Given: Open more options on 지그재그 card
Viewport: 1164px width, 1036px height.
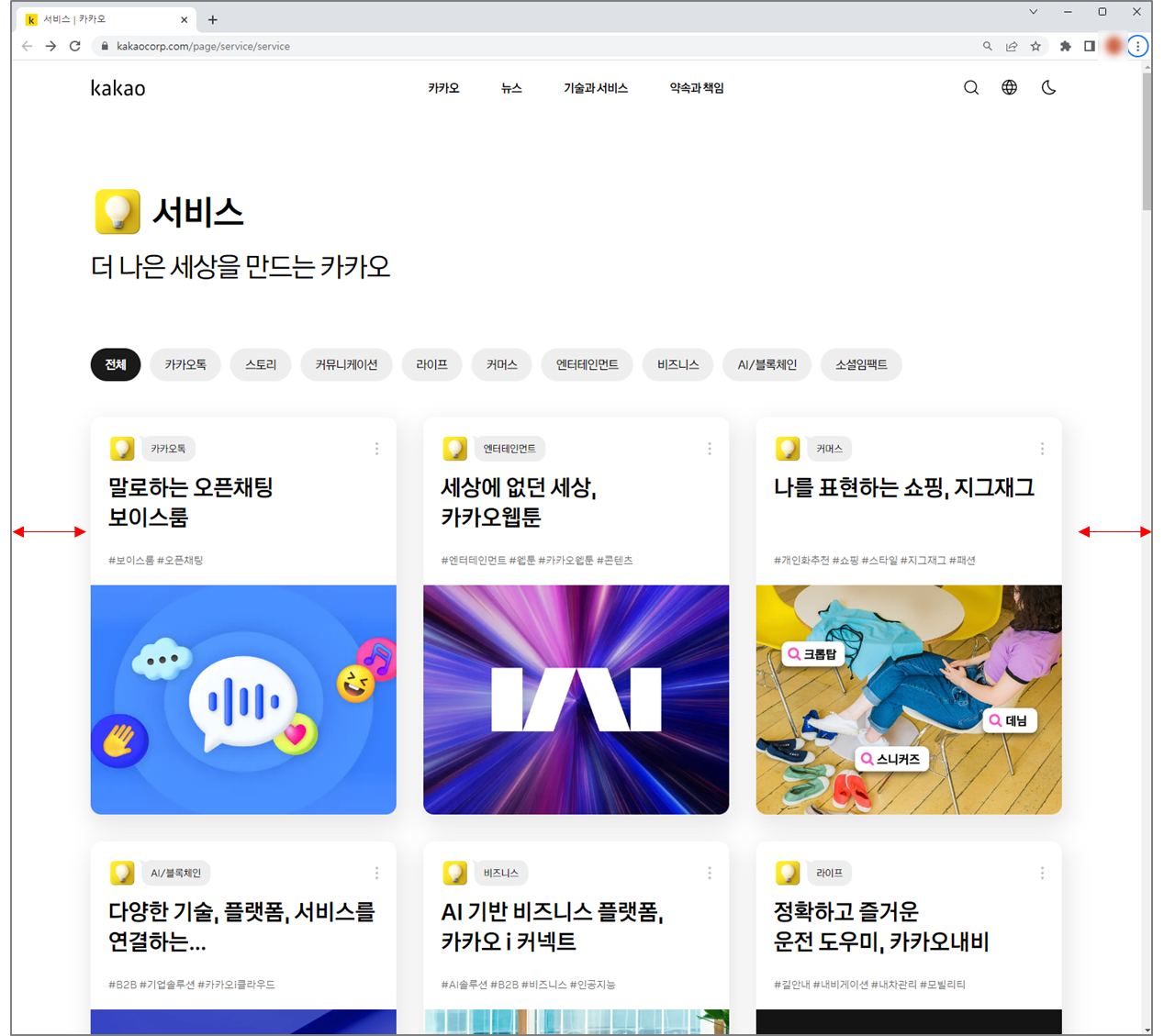Looking at the screenshot, I should tap(1042, 449).
